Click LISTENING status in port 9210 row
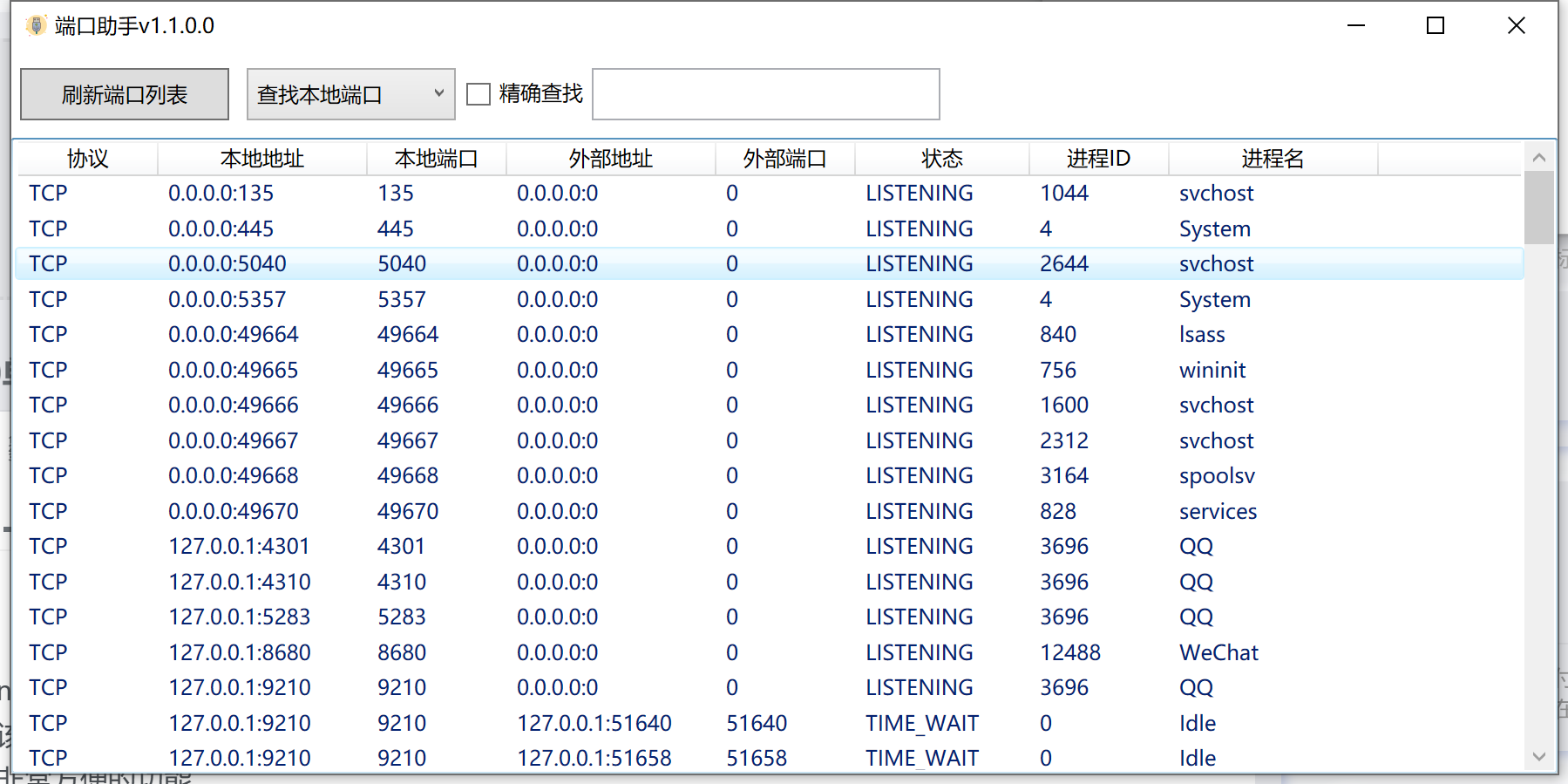The height and width of the screenshot is (784, 1568). (x=920, y=687)
